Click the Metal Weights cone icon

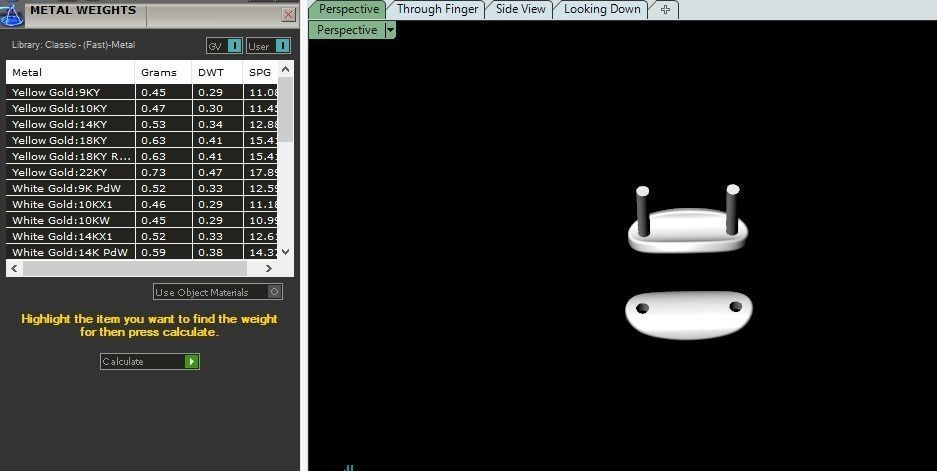pos(11,14)
